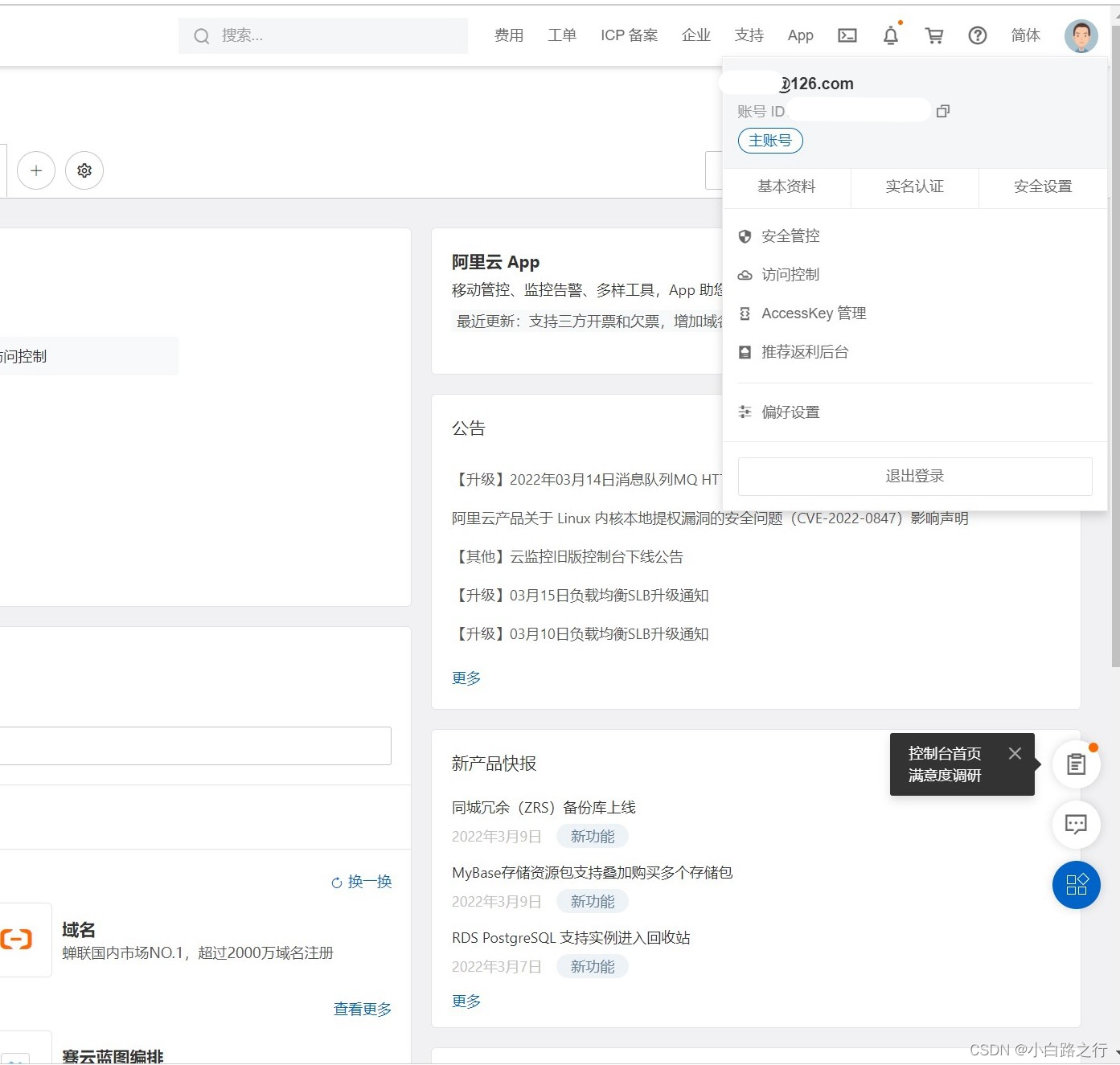This screenshot has width=1120, height=1065.
Task: Open the 简体 language dropdown
Action: point(1025,35)
